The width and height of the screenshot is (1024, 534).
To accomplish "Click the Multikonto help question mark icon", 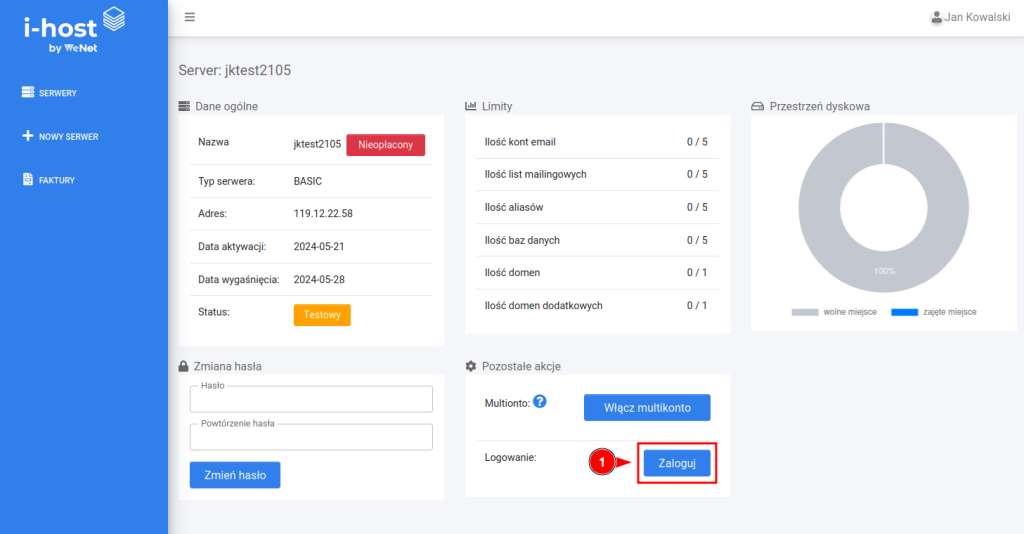I will pyautogui.click(x=540, y=401).
